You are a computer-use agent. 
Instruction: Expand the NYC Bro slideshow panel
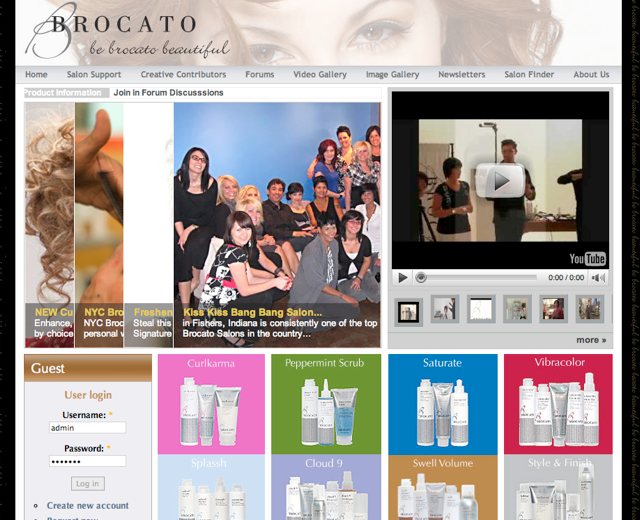[99, 225]
